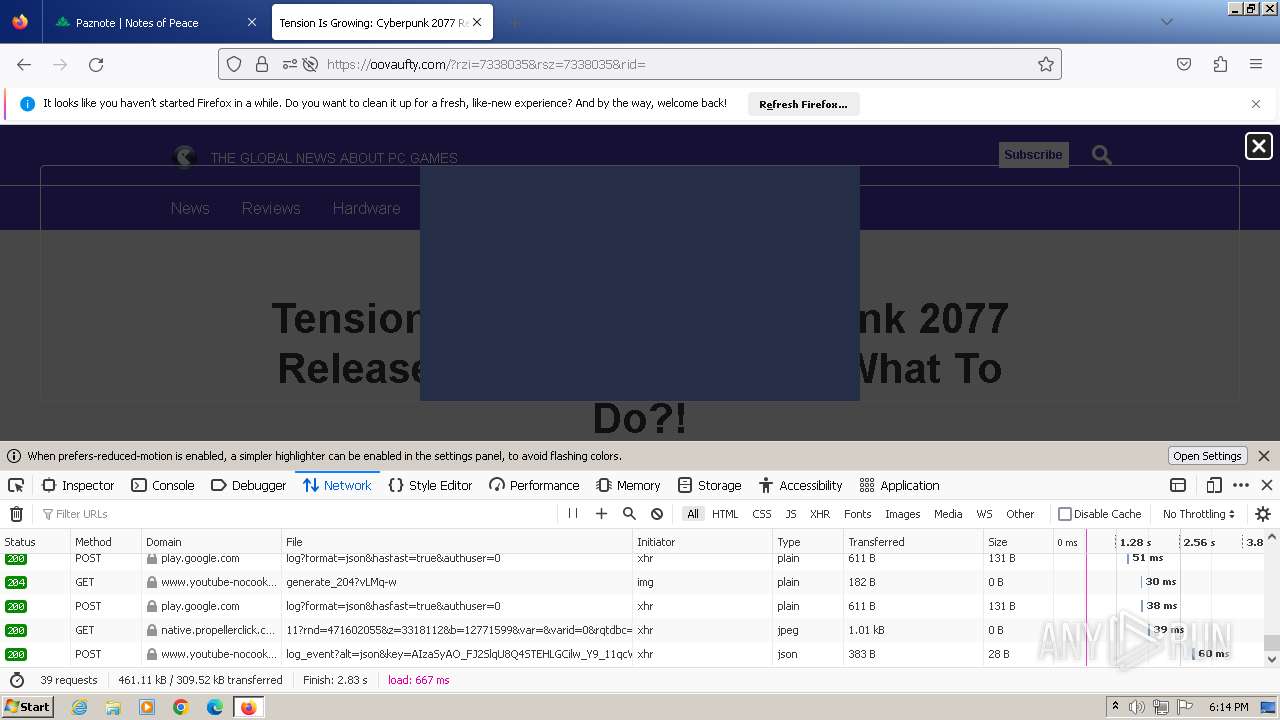
Task: Open the Firefox application menu
Action: coord(1256,64)
